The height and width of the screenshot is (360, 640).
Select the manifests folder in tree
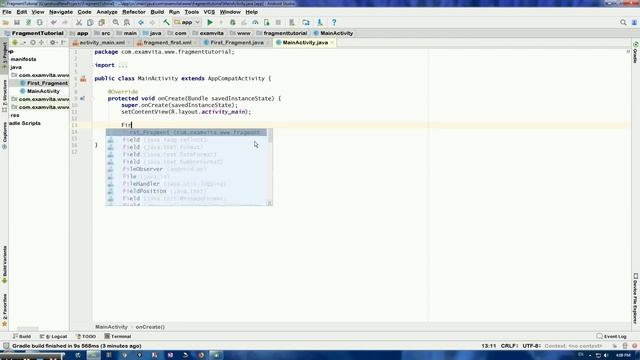coord(23,59)
